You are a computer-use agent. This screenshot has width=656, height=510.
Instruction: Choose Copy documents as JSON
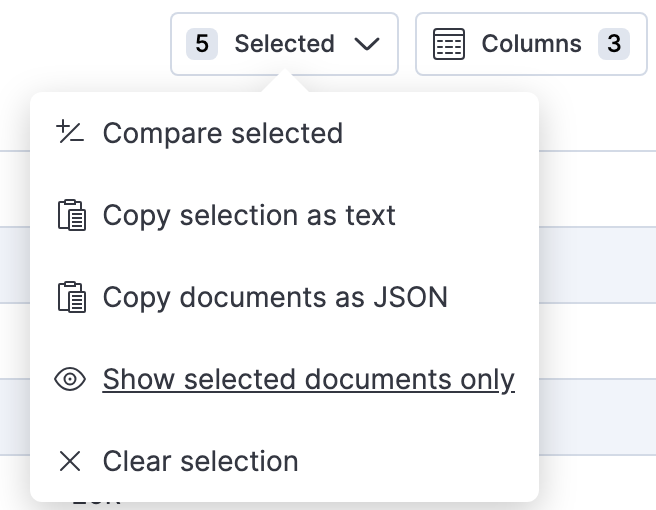coord(275,298)
